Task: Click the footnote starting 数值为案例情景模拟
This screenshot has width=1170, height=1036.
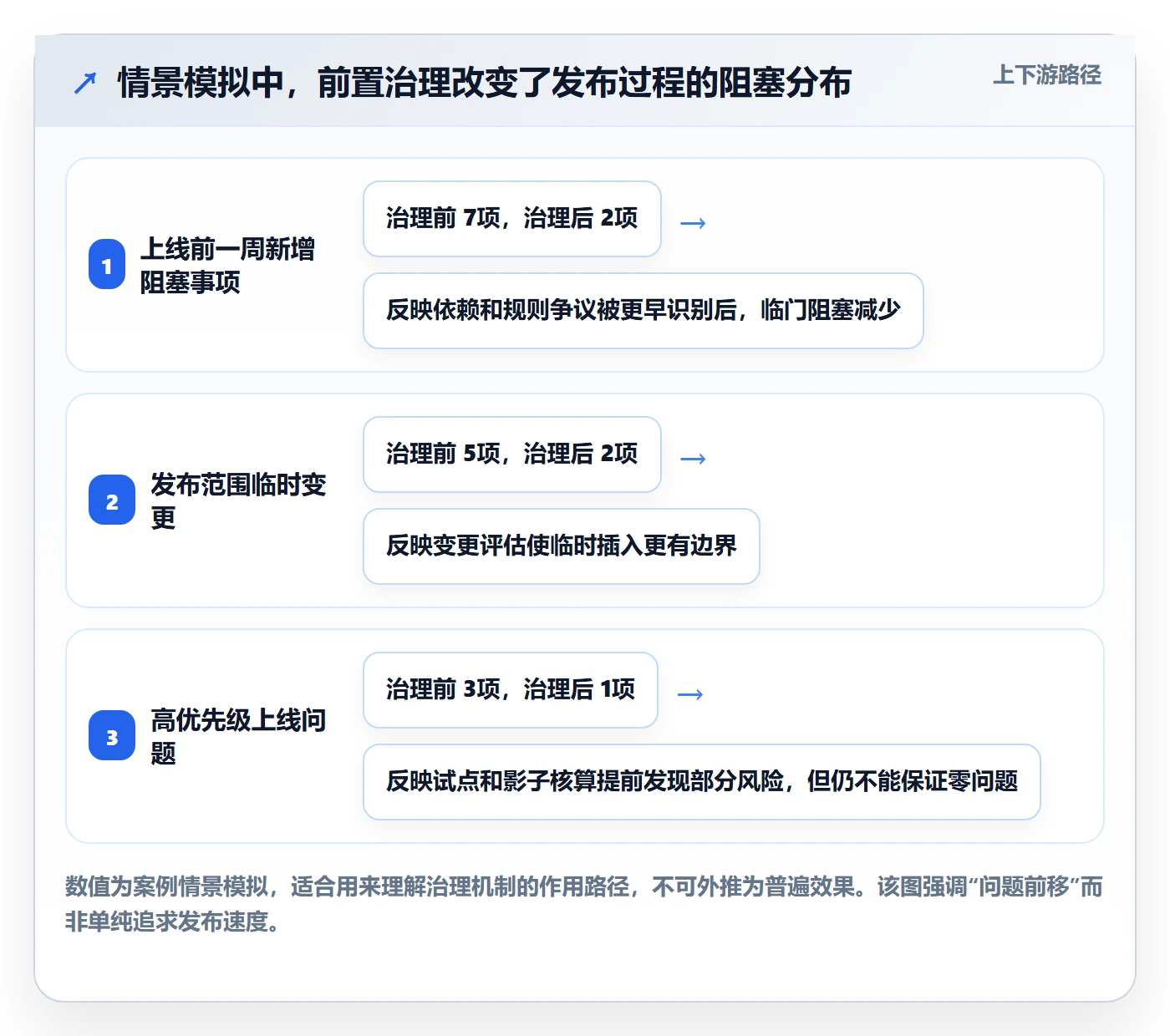Action: coord(584,904)
